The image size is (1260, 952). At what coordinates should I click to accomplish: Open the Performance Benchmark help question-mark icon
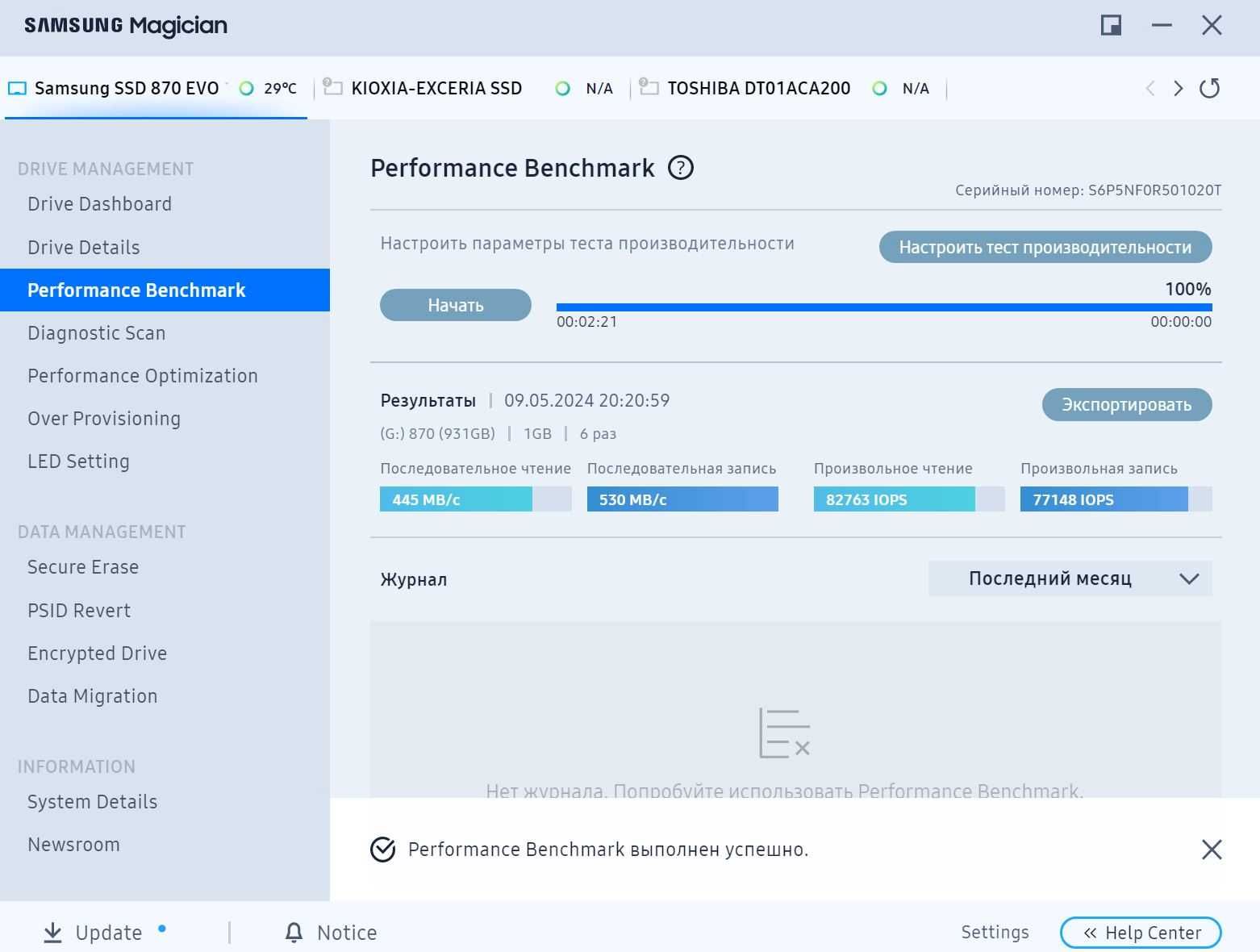[681, 168]
